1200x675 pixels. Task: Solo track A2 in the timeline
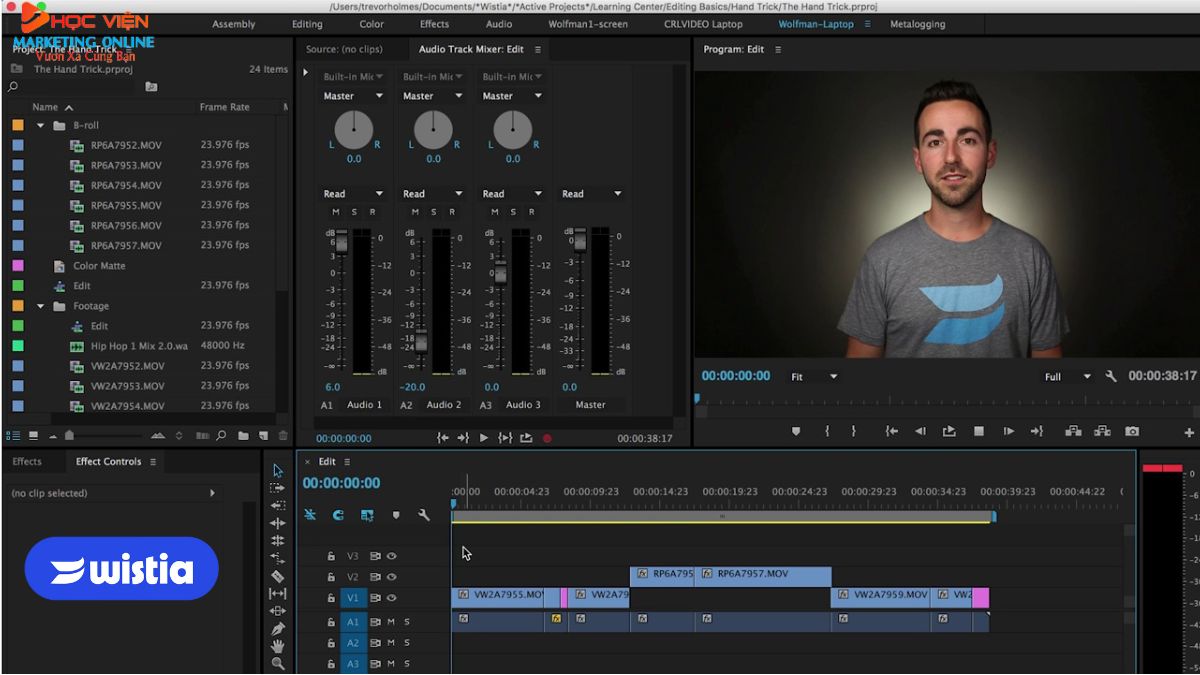tap(407, 643)
